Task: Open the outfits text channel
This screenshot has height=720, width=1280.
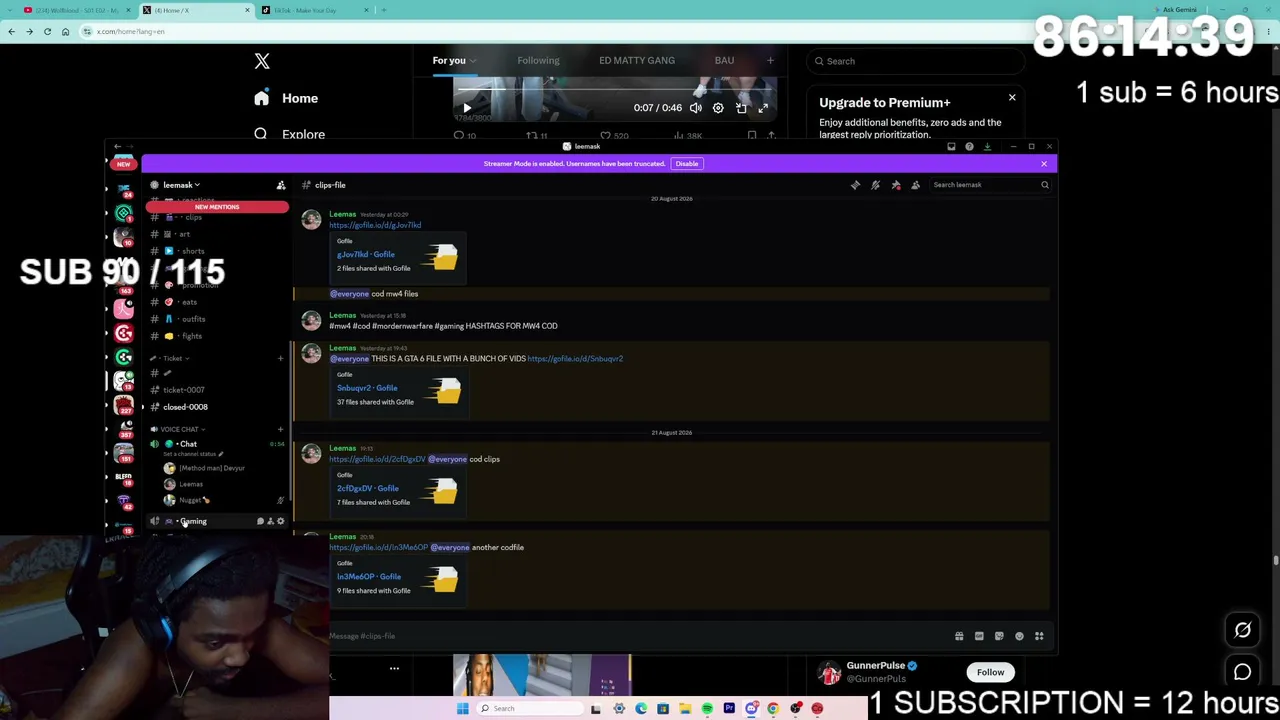Action: [x=216, y=319]
